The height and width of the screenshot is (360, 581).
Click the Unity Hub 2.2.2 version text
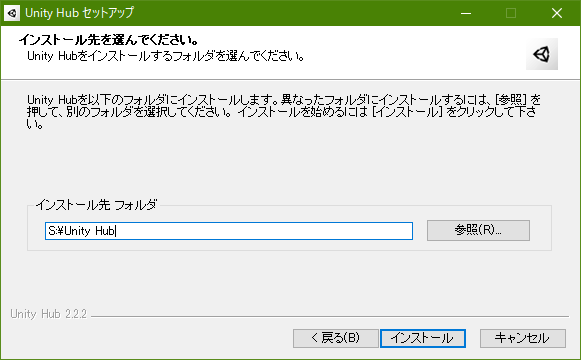click(x=49, y=314)
